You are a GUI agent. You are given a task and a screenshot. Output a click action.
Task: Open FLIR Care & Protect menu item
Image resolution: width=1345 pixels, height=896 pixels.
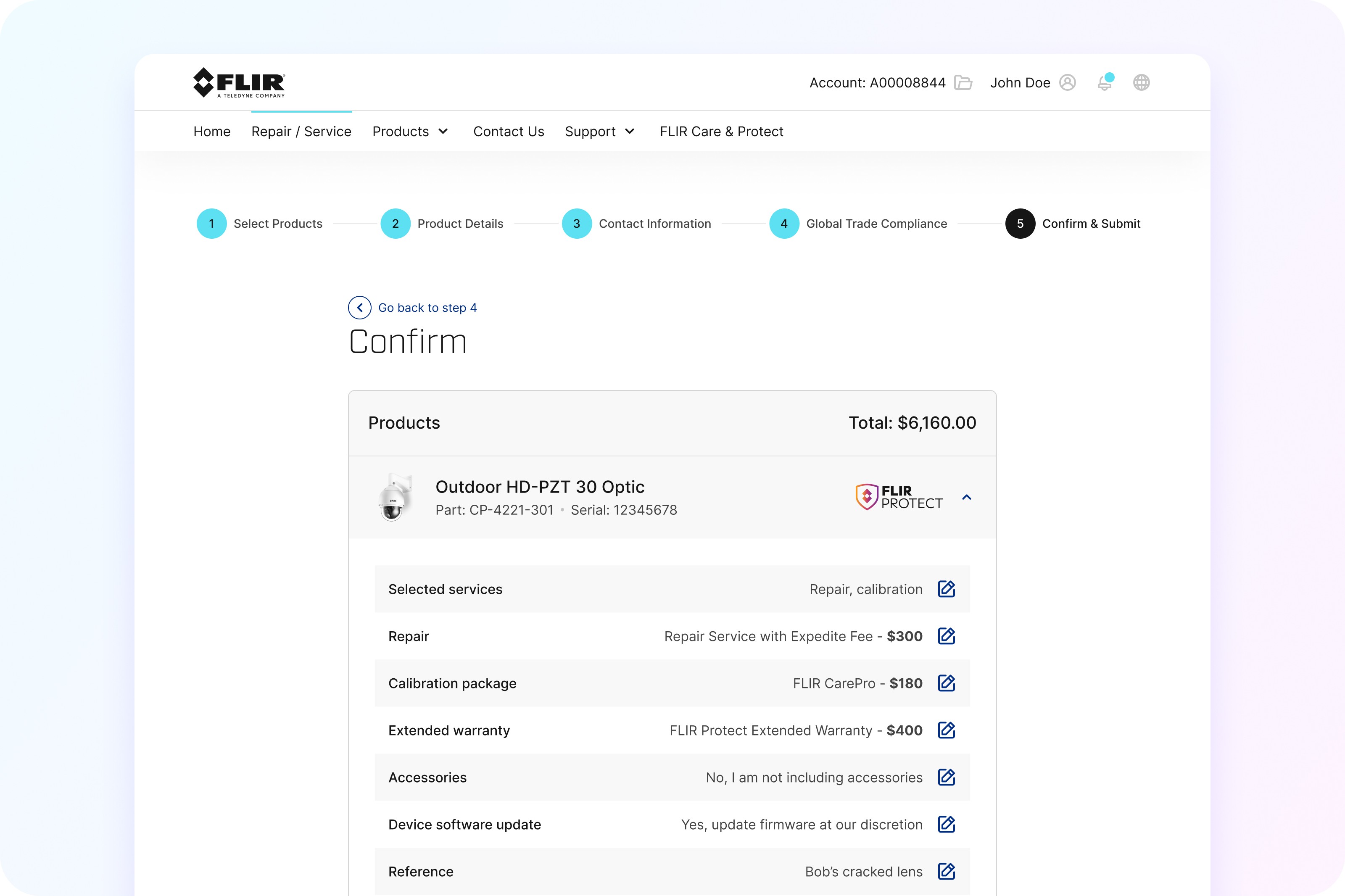[x=722, y=132]
